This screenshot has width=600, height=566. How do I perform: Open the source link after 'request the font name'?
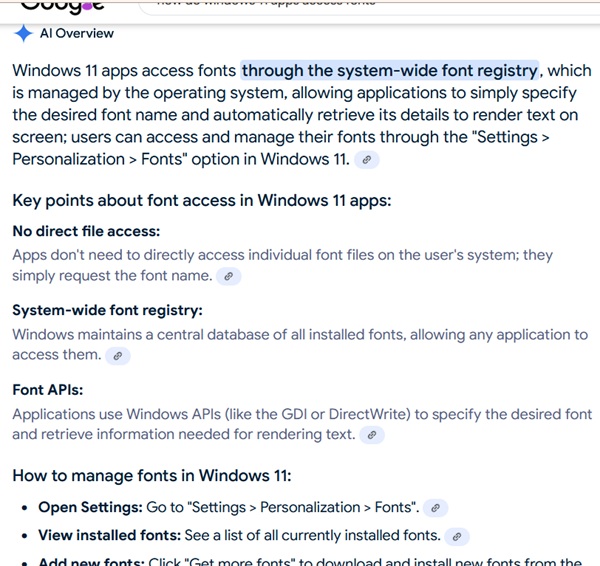pos(229,276)
